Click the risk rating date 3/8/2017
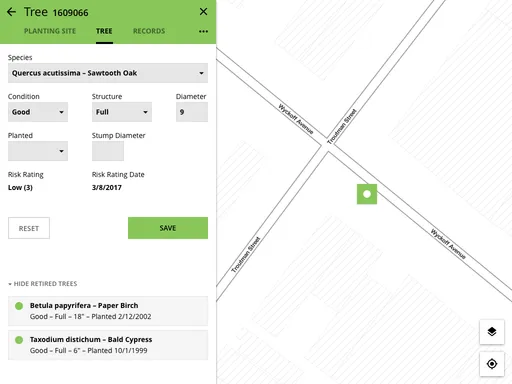Screen dimensions: 512x384 [107, 188]
